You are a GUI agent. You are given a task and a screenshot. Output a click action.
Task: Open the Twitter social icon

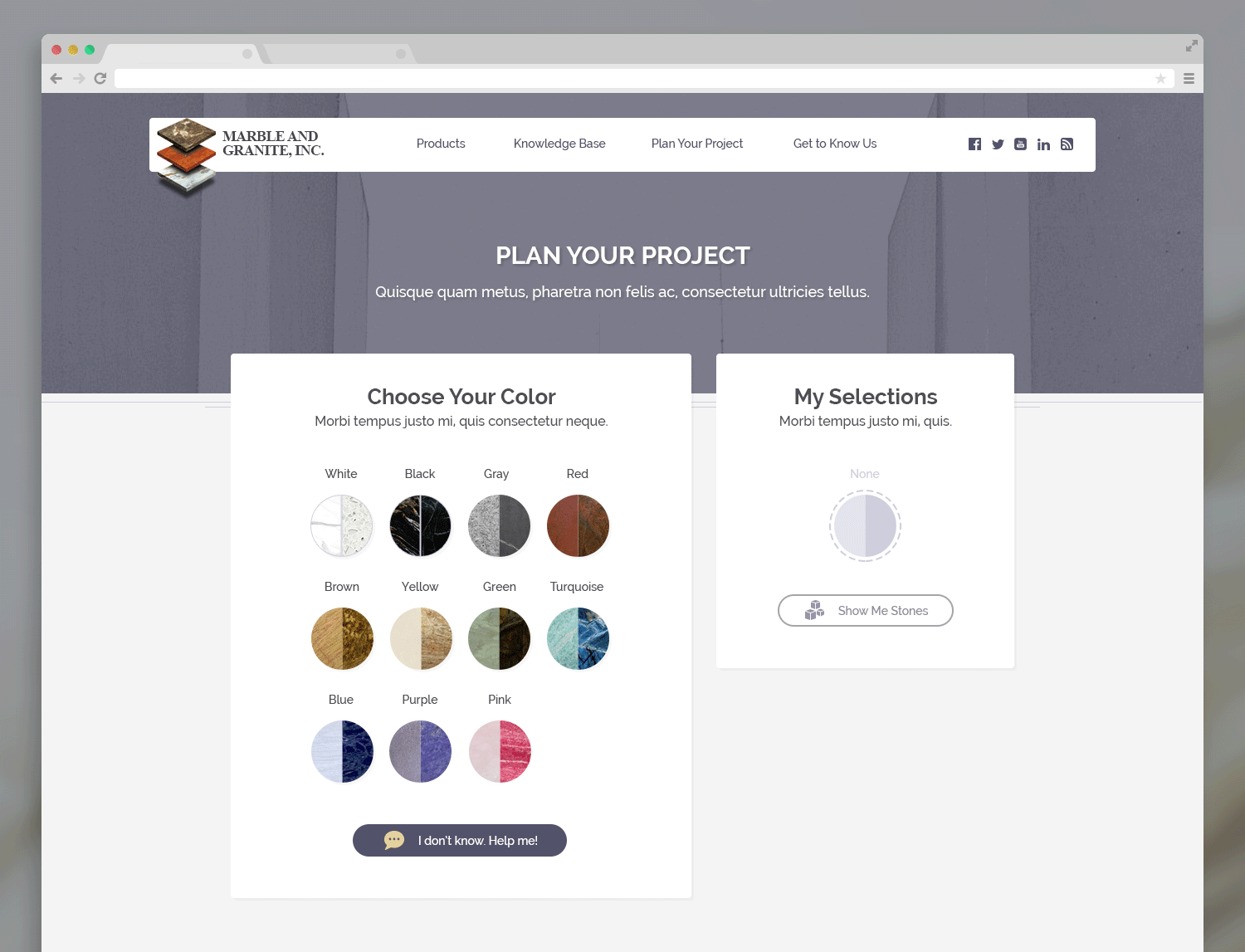pos(998,144)
